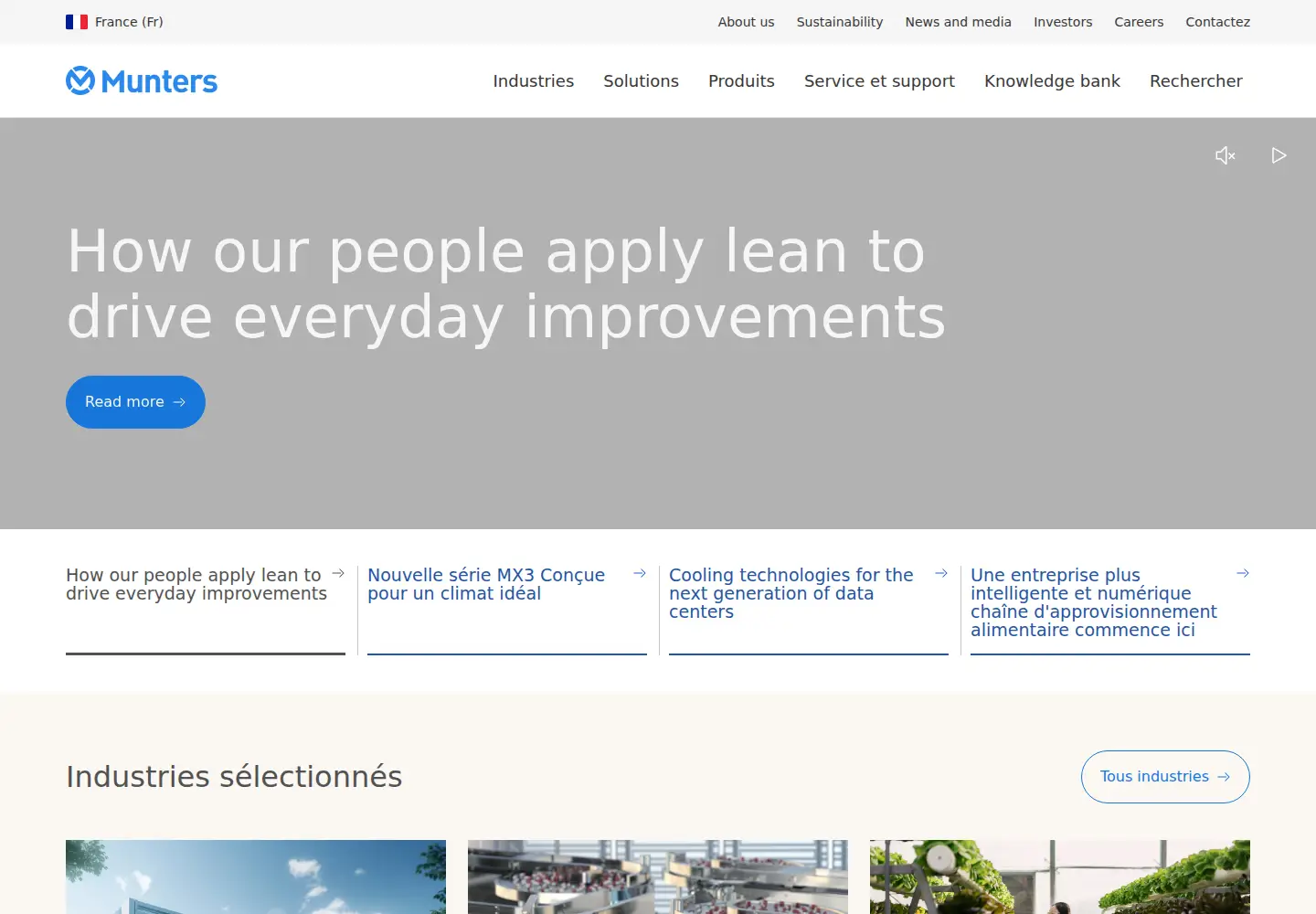Viewport: 1316px width, 914px height.
Task: Click the Tous industries button
Action: tap(1165, 777)
